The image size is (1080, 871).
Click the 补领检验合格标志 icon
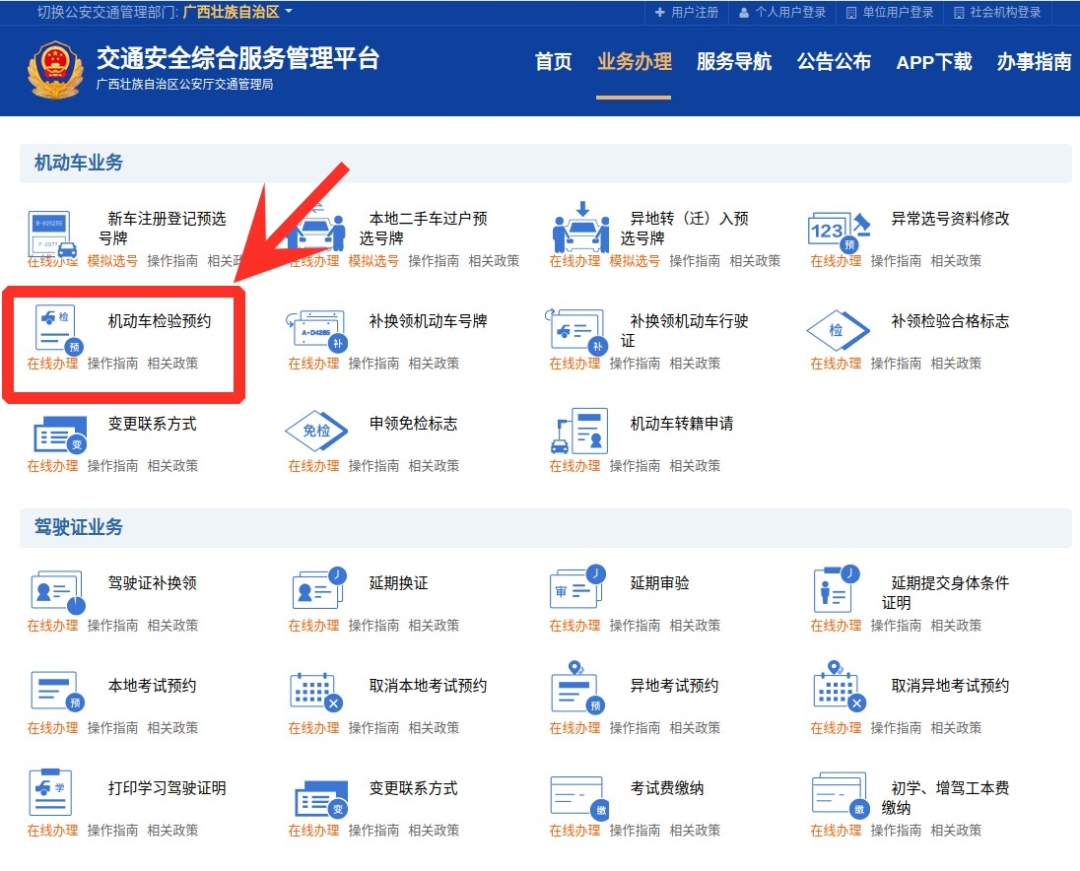[x=838, y=328]
